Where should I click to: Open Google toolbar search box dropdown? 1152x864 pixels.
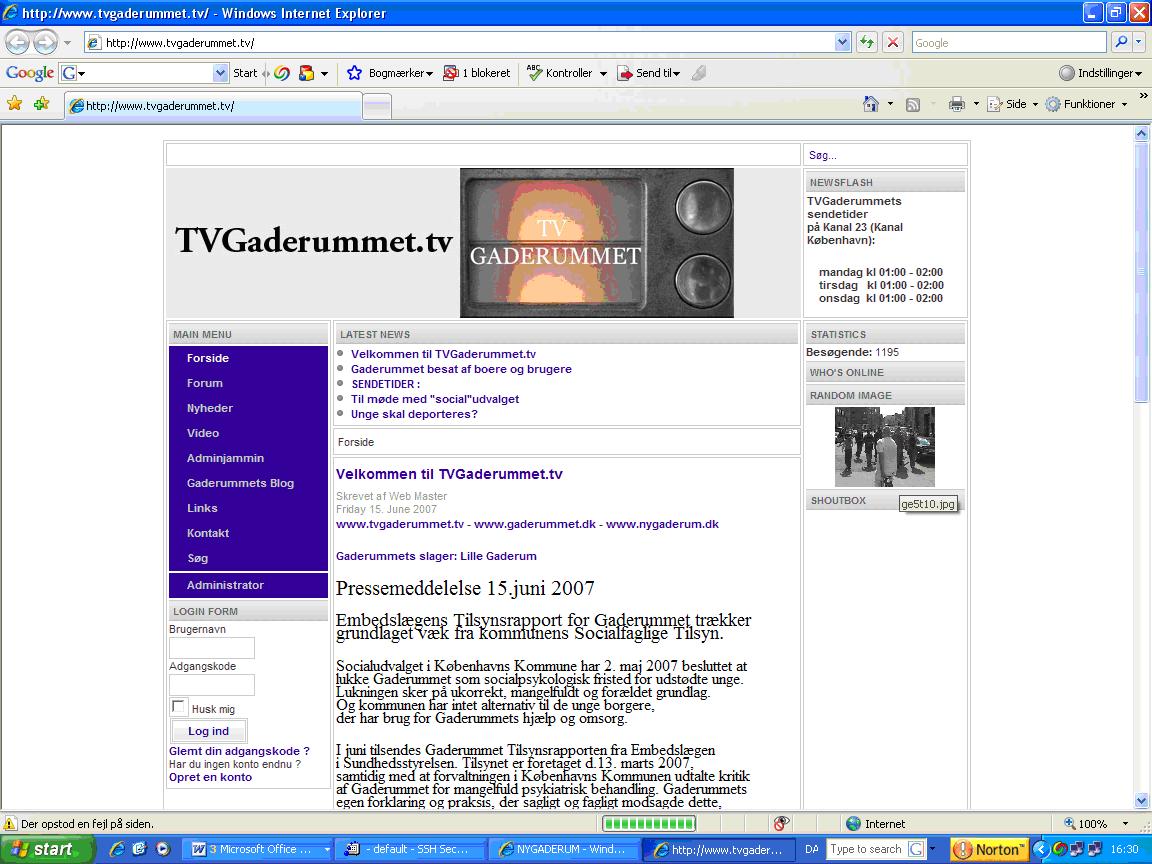[x=220, y=73]
